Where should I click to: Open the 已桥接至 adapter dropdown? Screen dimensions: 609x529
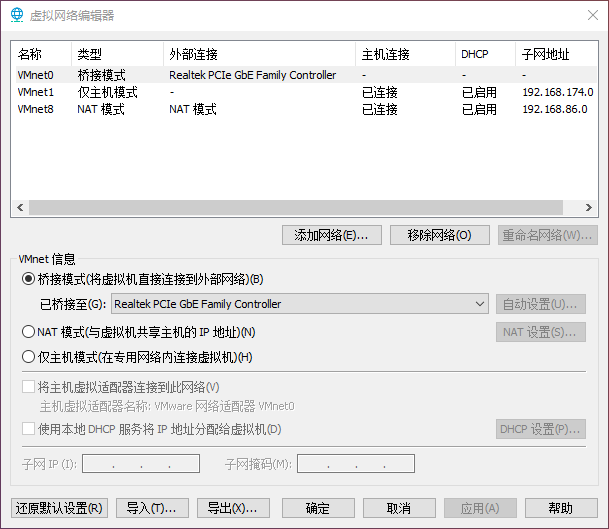click(300, 304)
